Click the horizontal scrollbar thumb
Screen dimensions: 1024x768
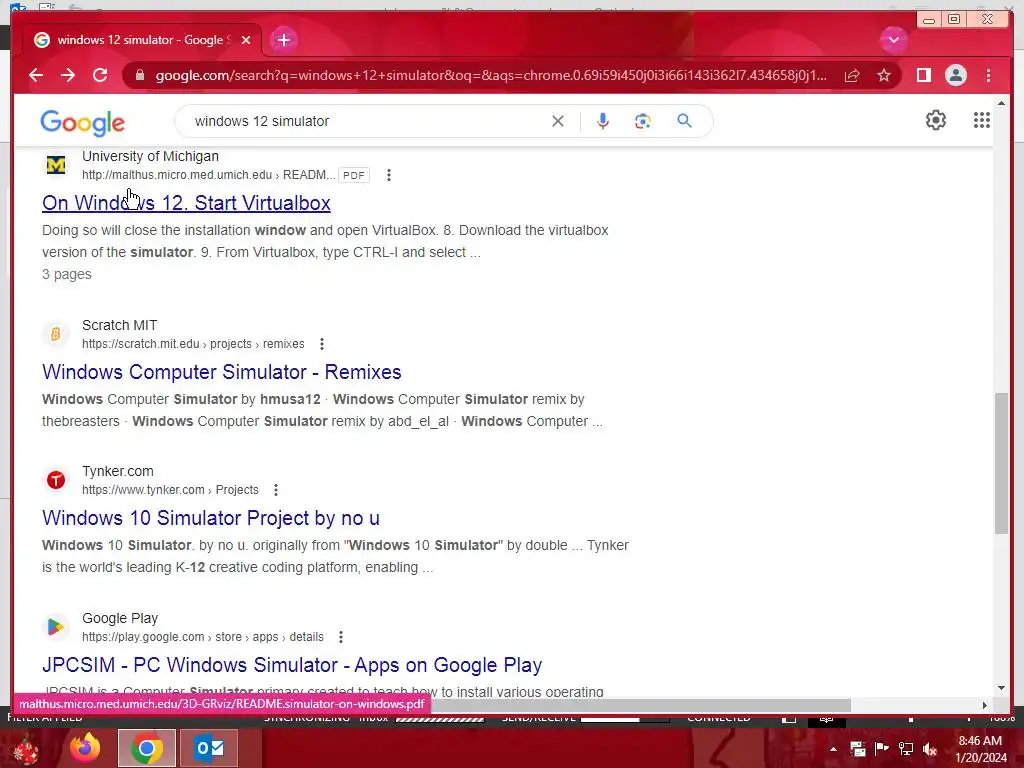pos(640,705)
